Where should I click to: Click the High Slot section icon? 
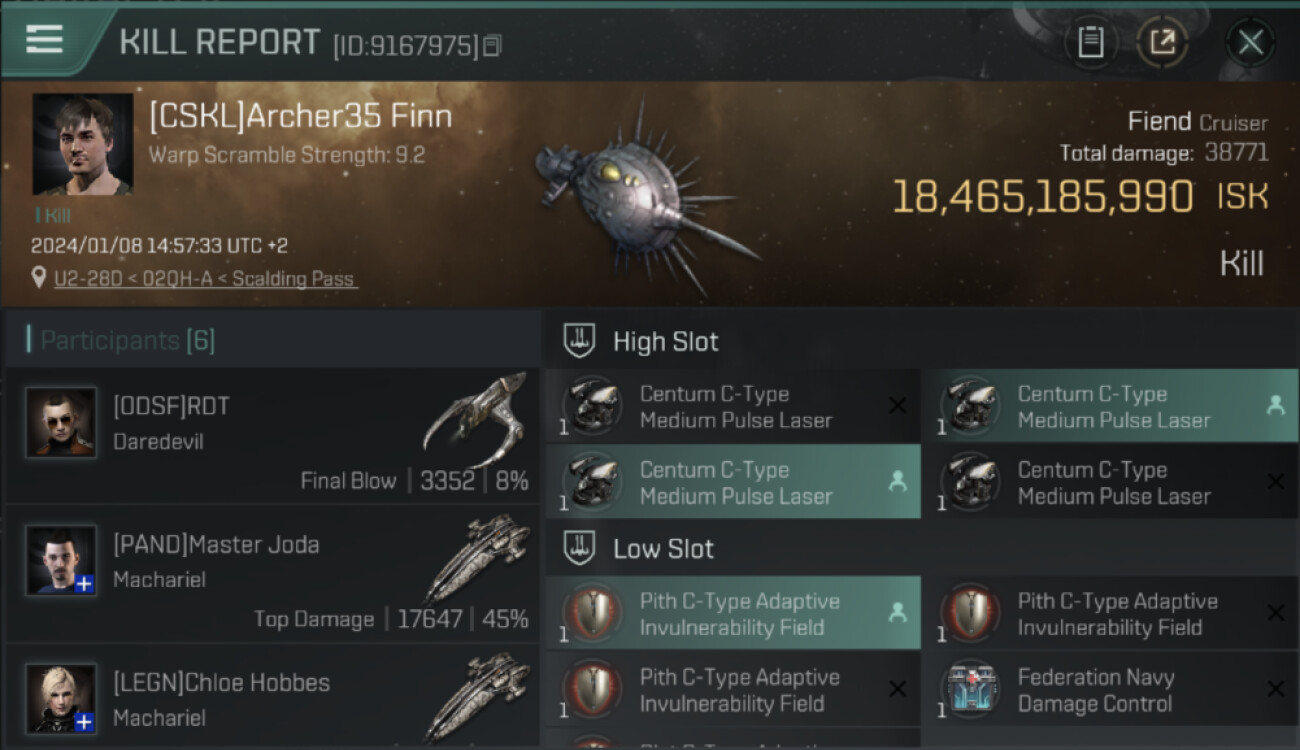pyautogui.click(x=580, y=341)
